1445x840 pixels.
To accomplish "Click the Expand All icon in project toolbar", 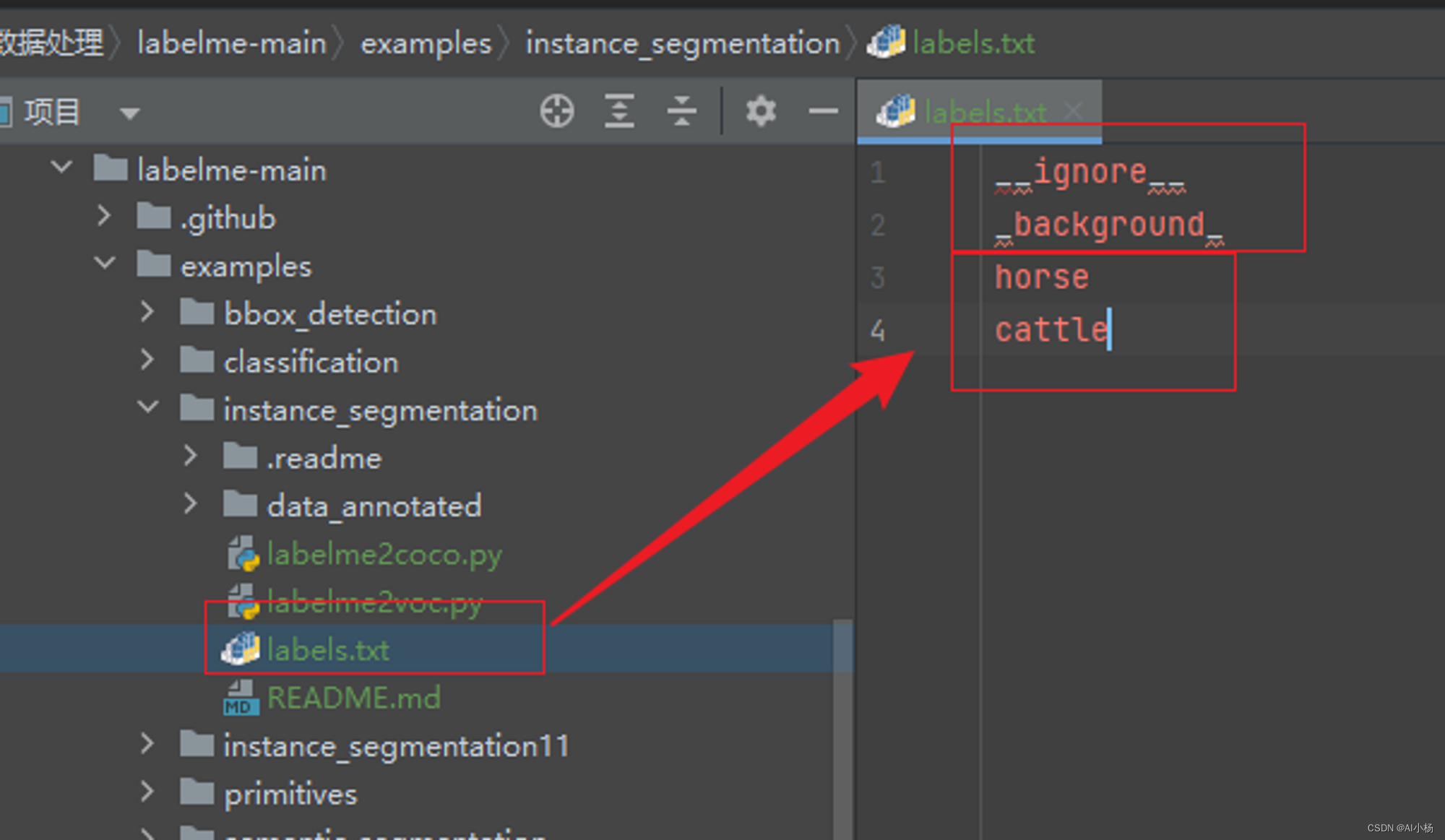I will click(619, 111).
